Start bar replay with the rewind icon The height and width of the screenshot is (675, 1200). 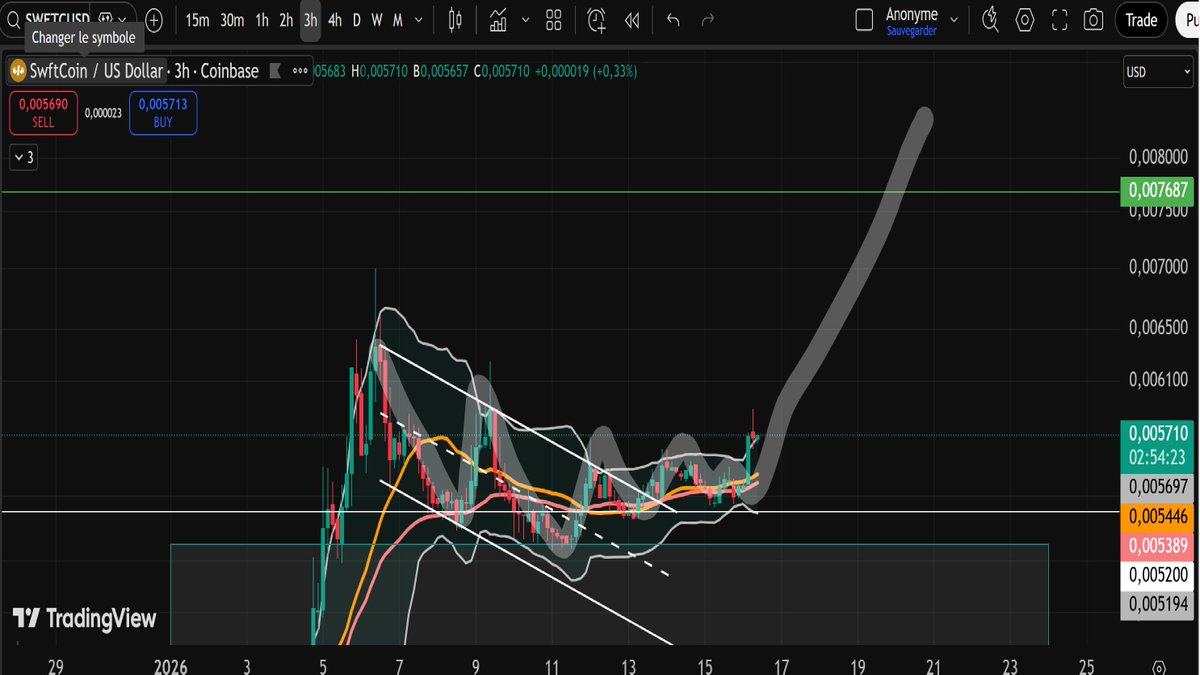[632, 20]
